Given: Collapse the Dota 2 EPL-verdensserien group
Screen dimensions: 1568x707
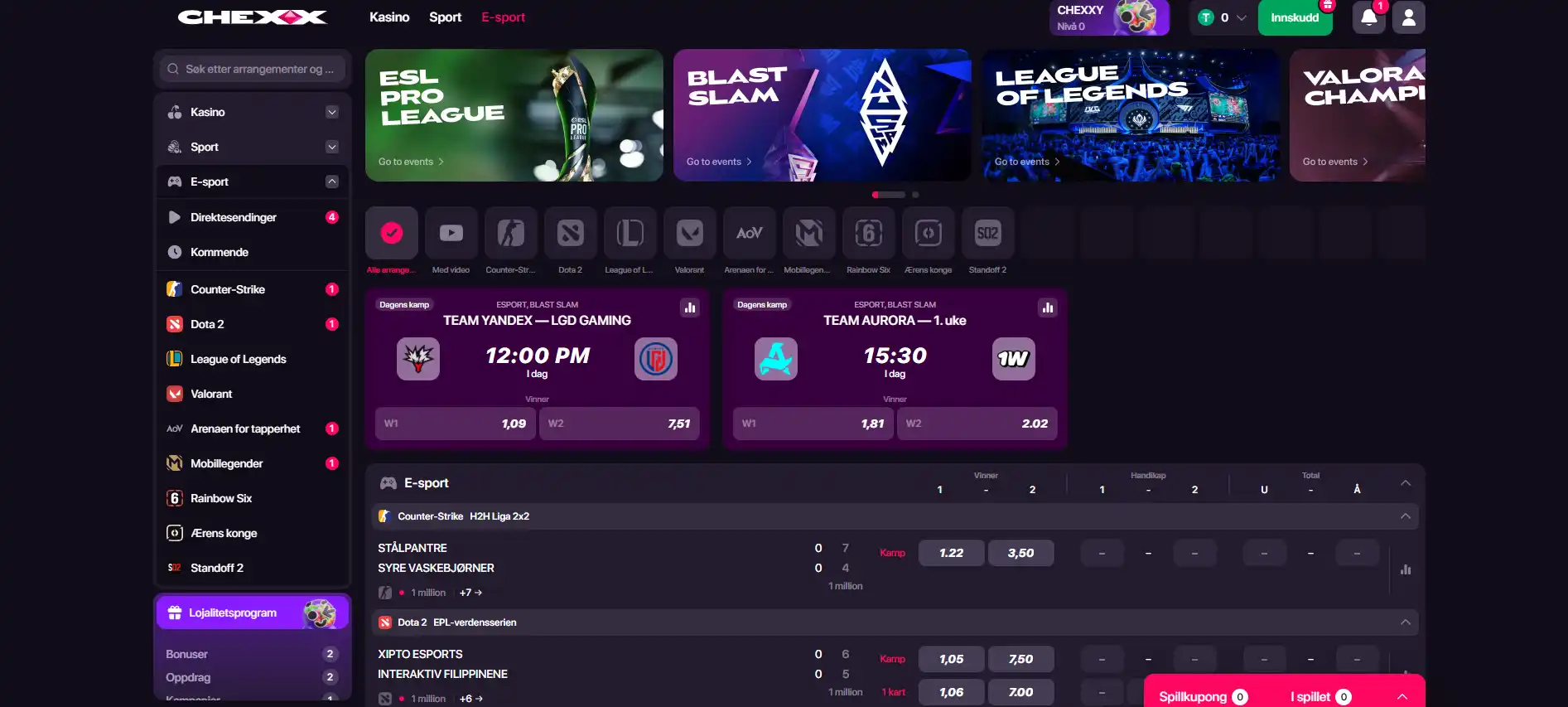Looking at the screenshot, I should (1406, 622).
